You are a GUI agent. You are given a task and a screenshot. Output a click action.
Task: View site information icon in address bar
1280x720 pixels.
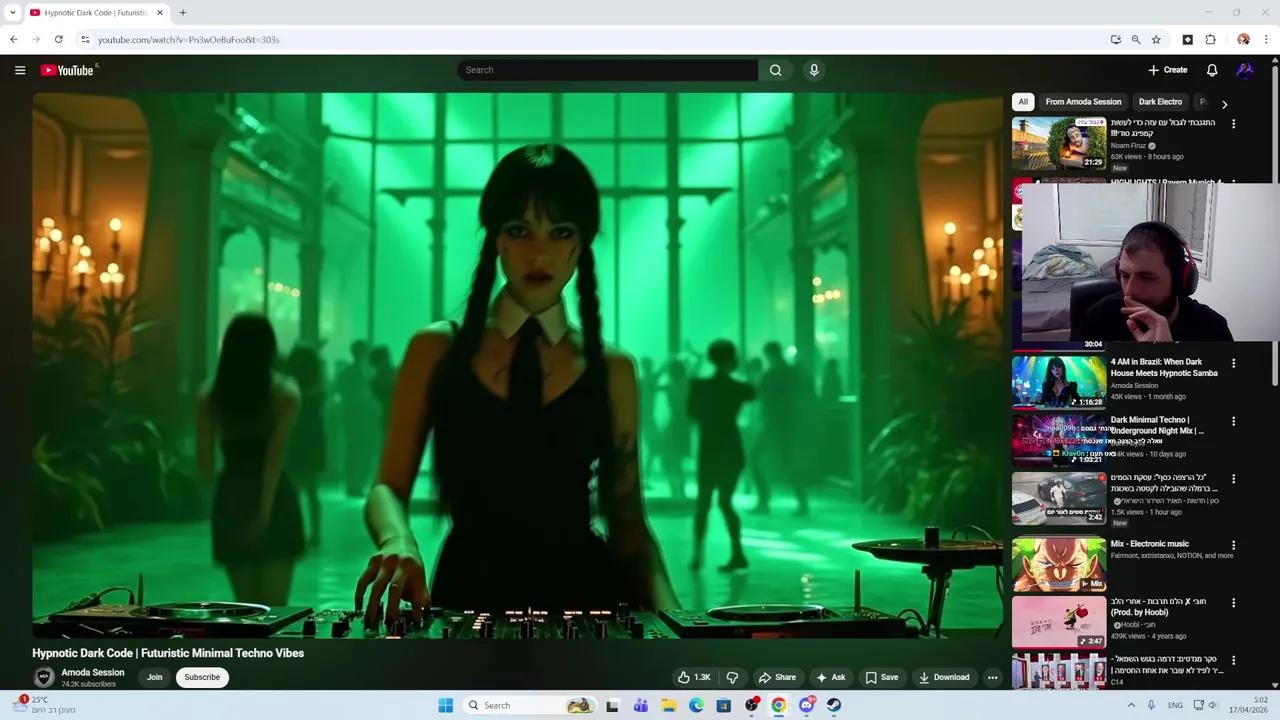pyautogui.click(x=85, y=39)
